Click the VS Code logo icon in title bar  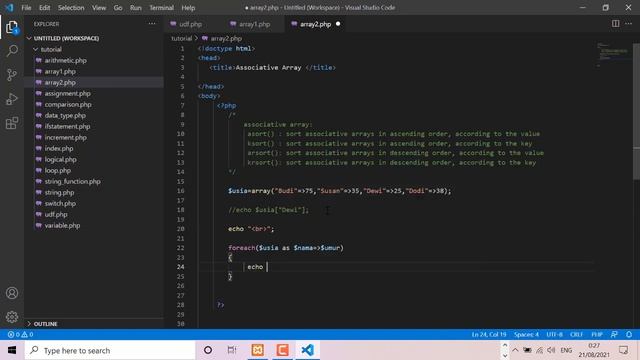coord(9,7)
